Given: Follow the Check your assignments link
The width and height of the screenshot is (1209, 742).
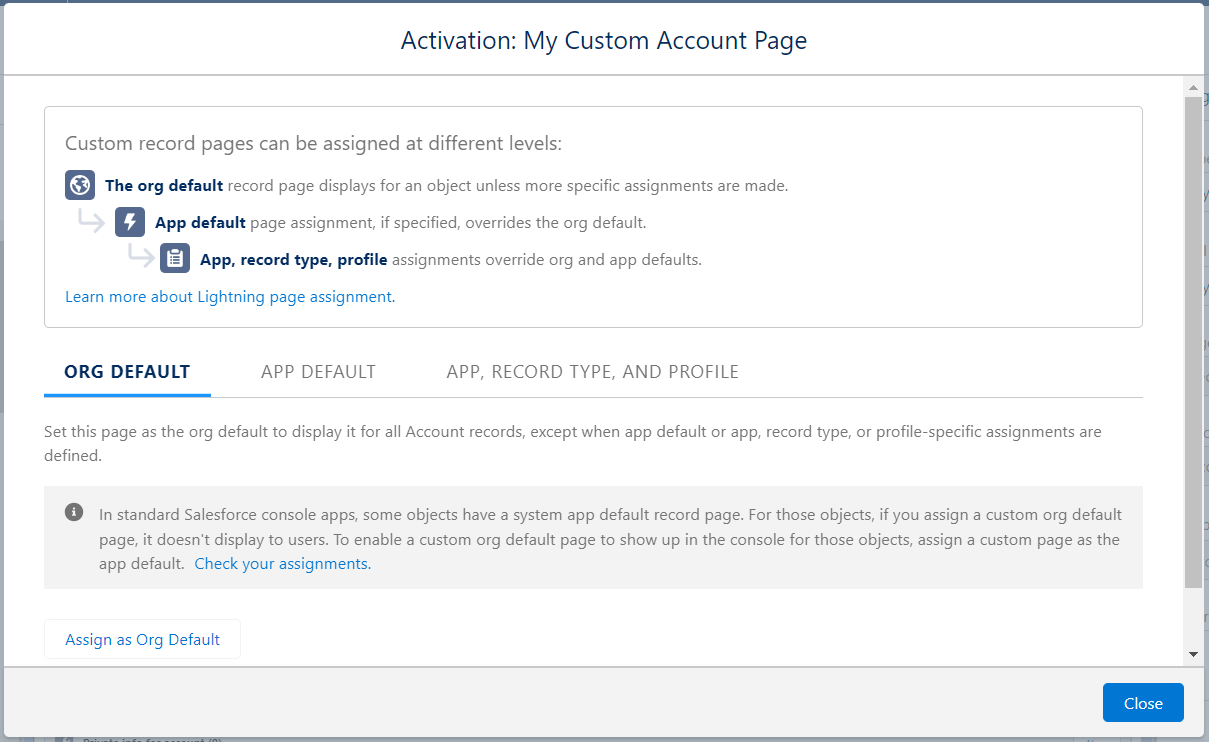Looking at the screenshot, I should (x=282, y=564).
